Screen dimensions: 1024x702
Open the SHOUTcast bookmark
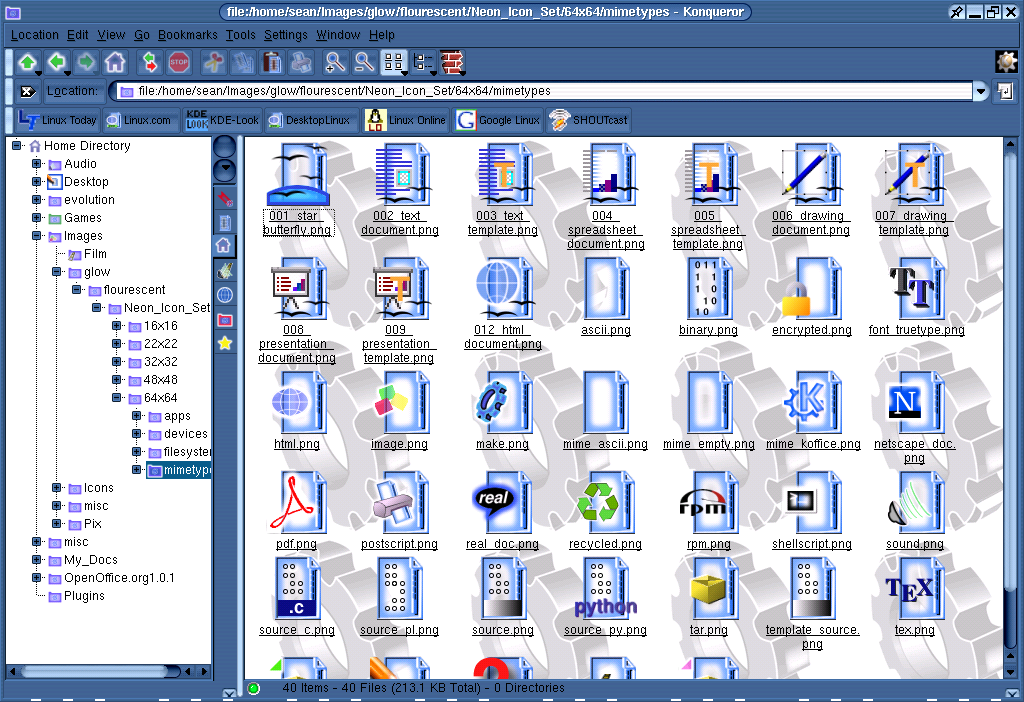(588, 120)
